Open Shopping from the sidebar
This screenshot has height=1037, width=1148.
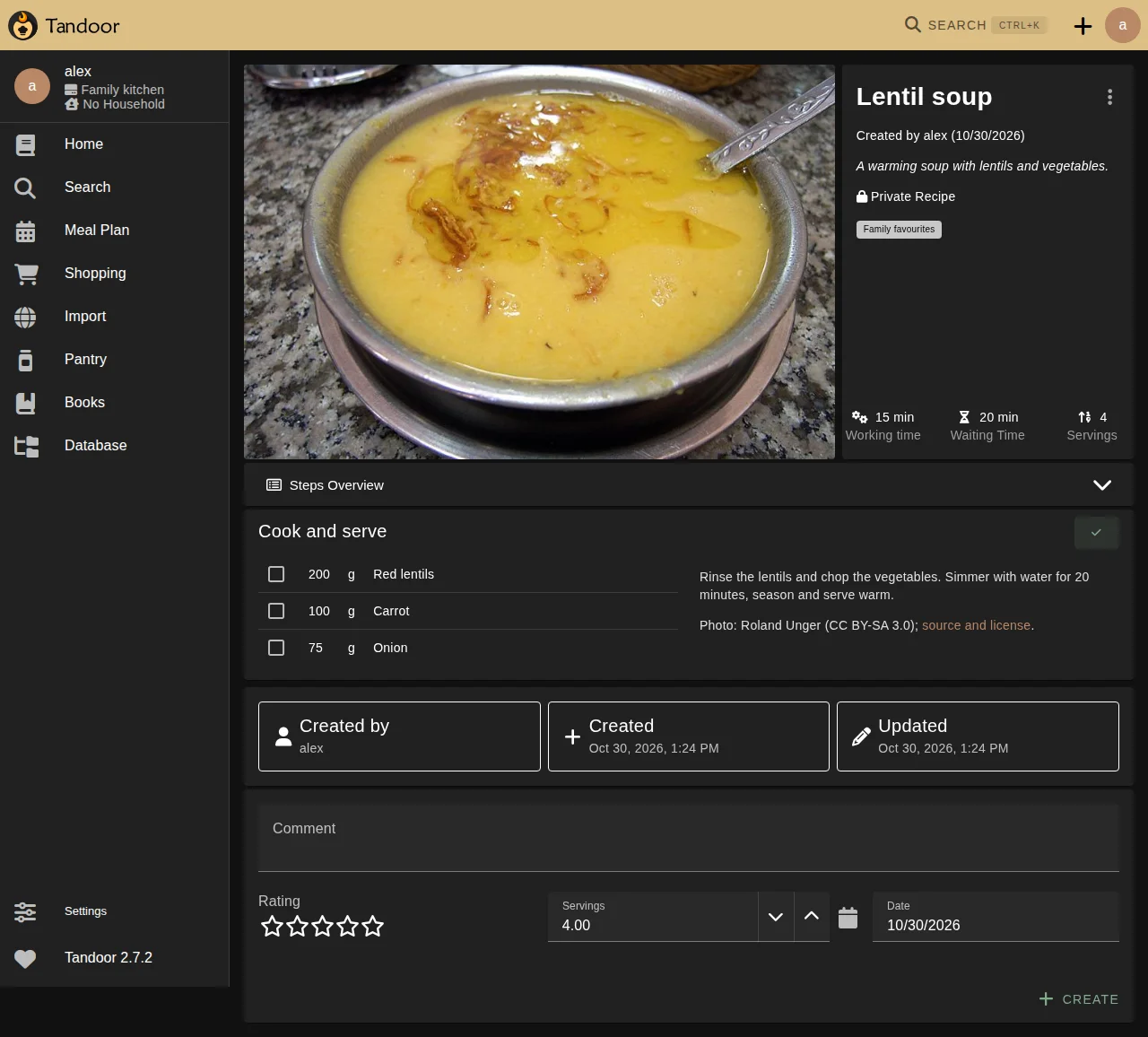tap(115, 274)
